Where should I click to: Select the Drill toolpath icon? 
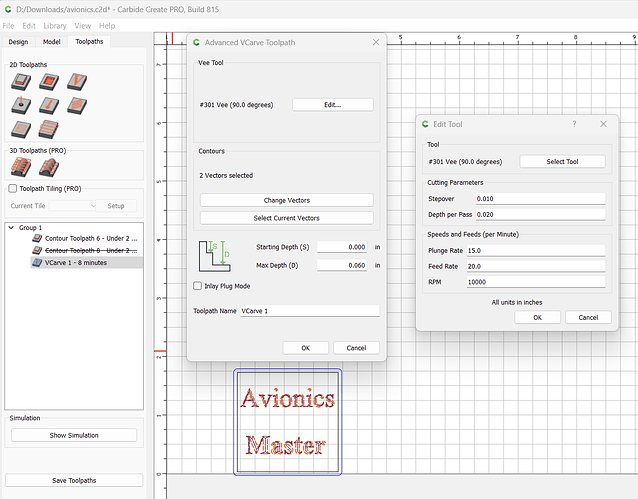[x=21, y=105]
